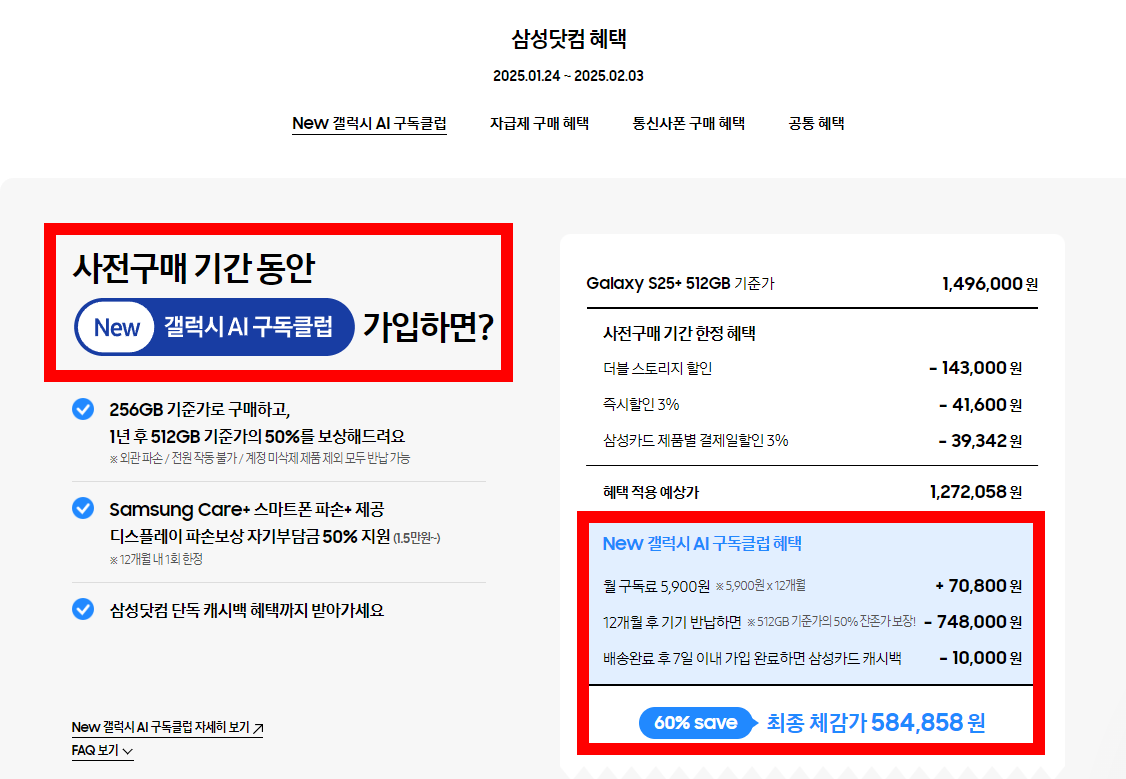The width and height of the screenshot is (1126, 779).
Task: Click the discount amount - 143,000 원
Action: (x=975, y=368)
